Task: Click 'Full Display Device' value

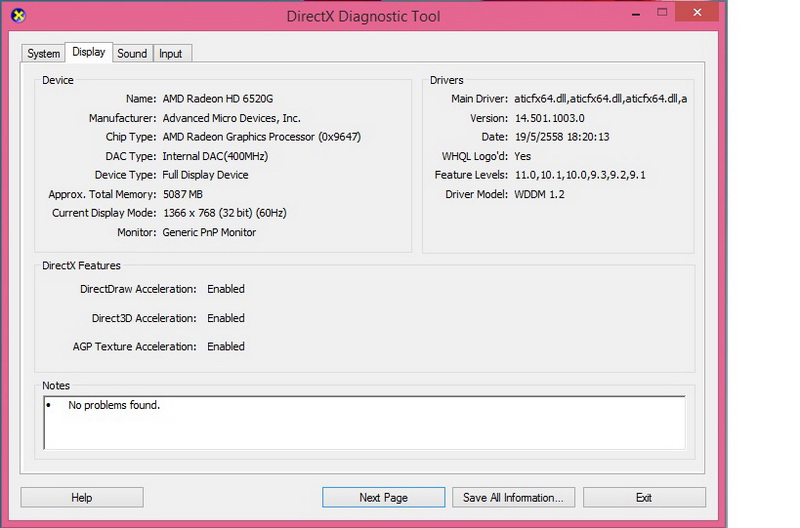Action: point(206,175)
